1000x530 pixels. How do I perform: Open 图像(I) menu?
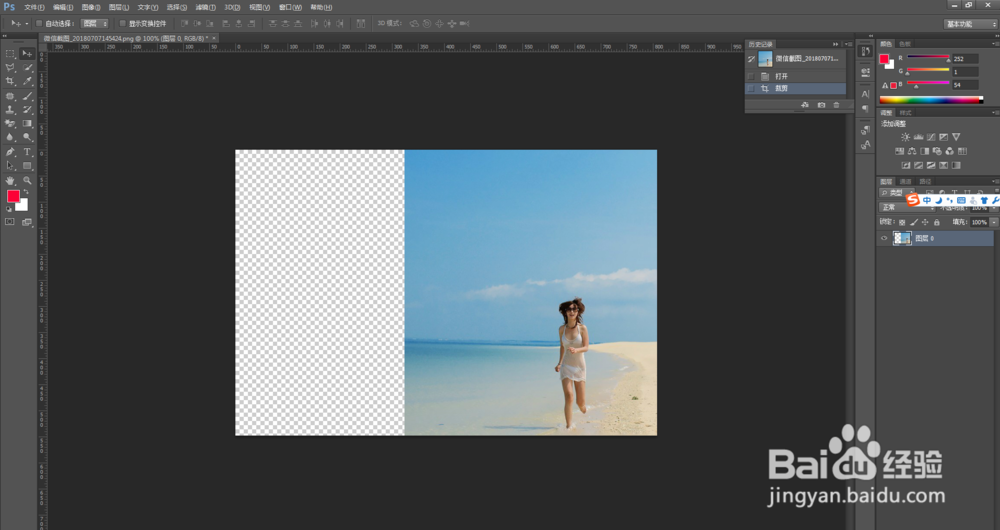tap(91, 8)
